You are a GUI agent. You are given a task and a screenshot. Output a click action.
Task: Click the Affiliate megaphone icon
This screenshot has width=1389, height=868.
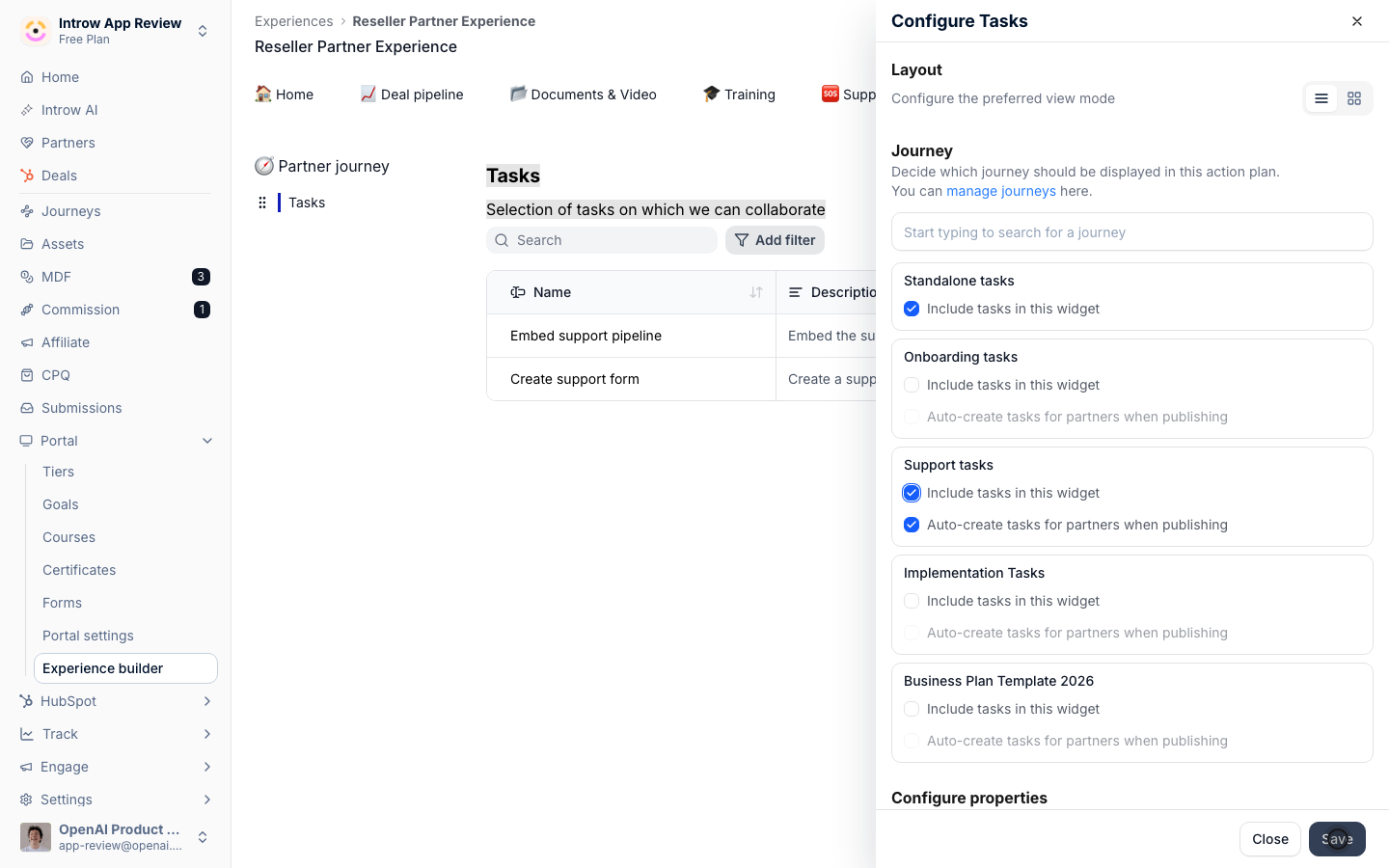tap(27, 342)
